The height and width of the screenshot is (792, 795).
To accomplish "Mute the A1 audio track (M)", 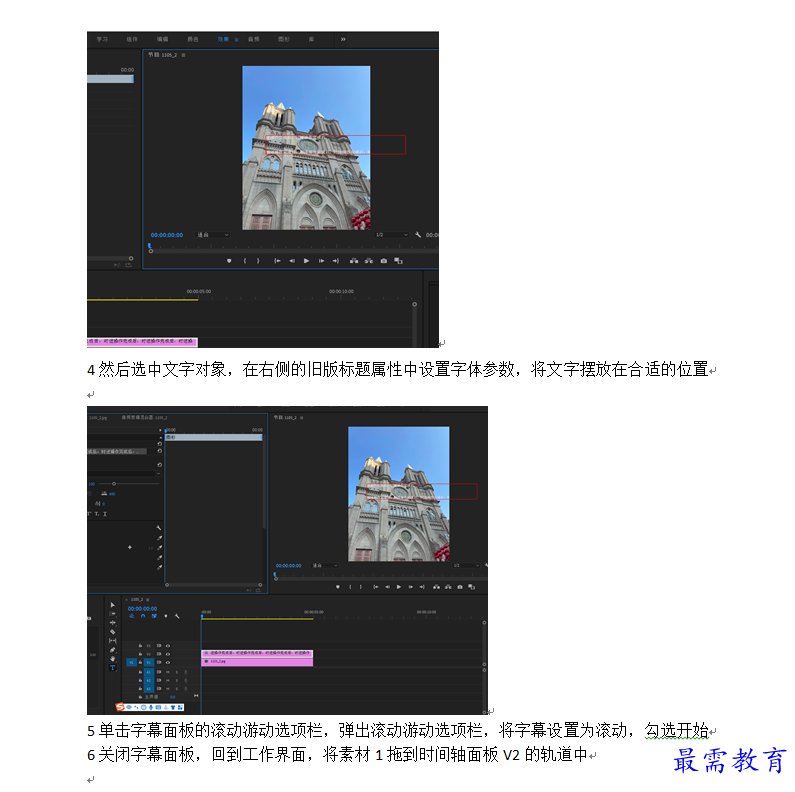I will (168, 672).
